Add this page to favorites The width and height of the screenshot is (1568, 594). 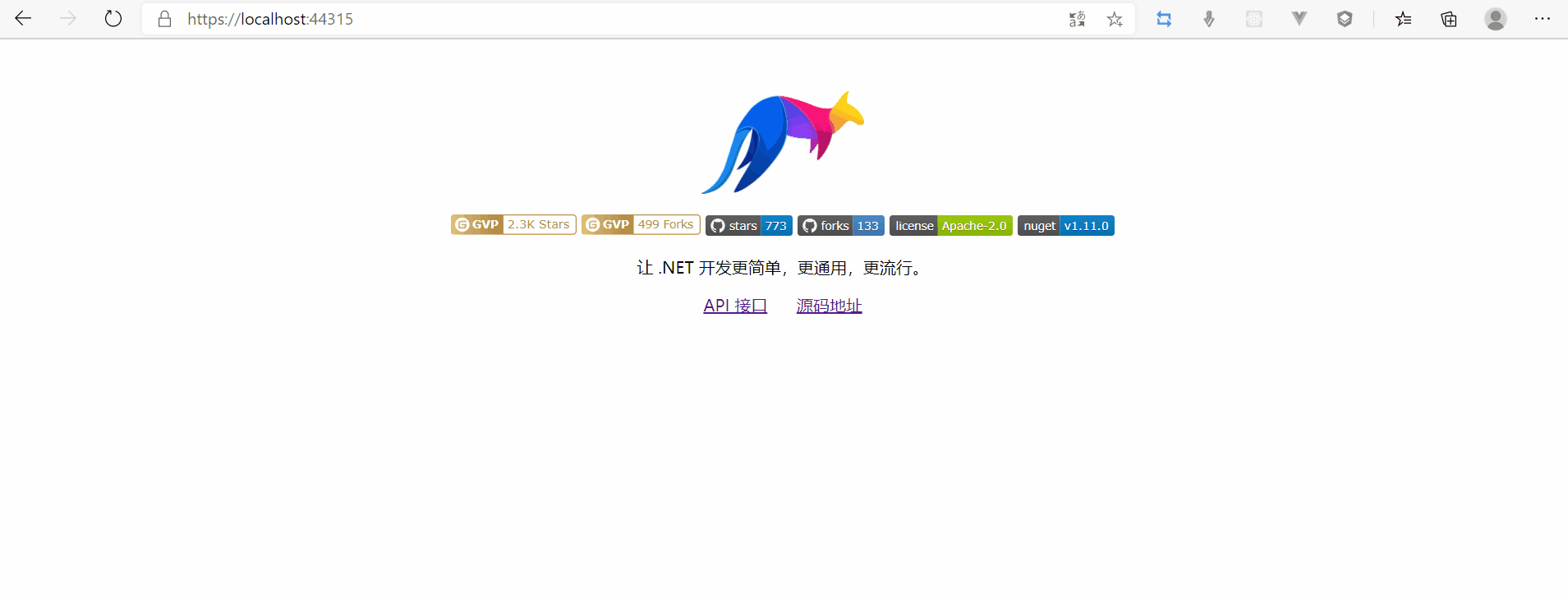(x=1115, y=19)
